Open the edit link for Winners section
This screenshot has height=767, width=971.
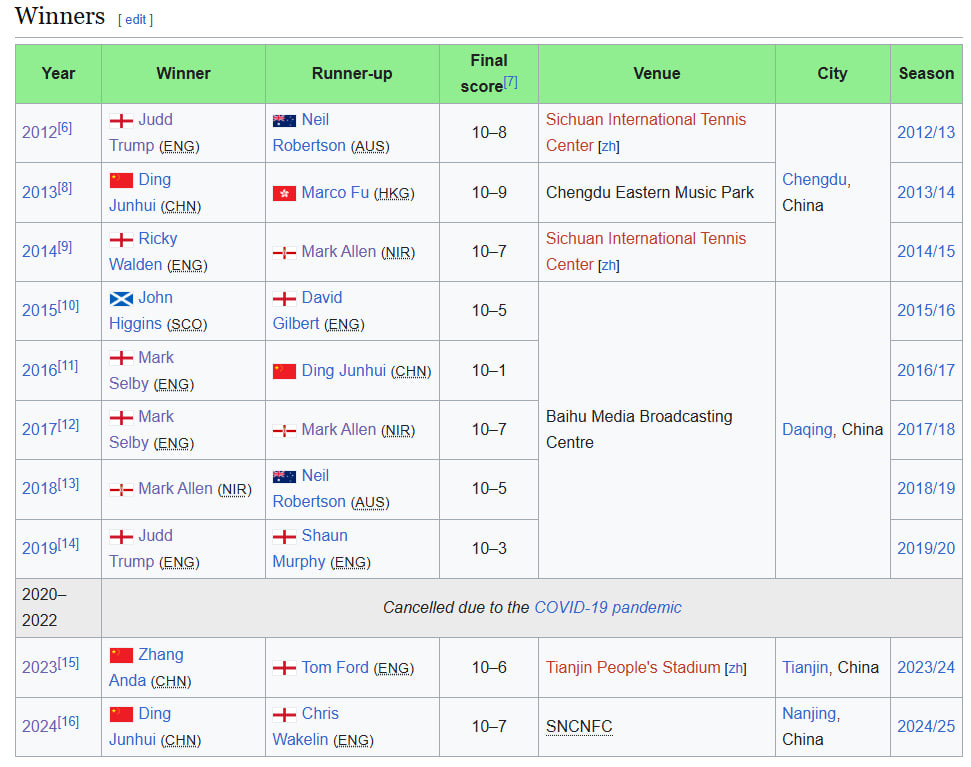pos(135,19)
